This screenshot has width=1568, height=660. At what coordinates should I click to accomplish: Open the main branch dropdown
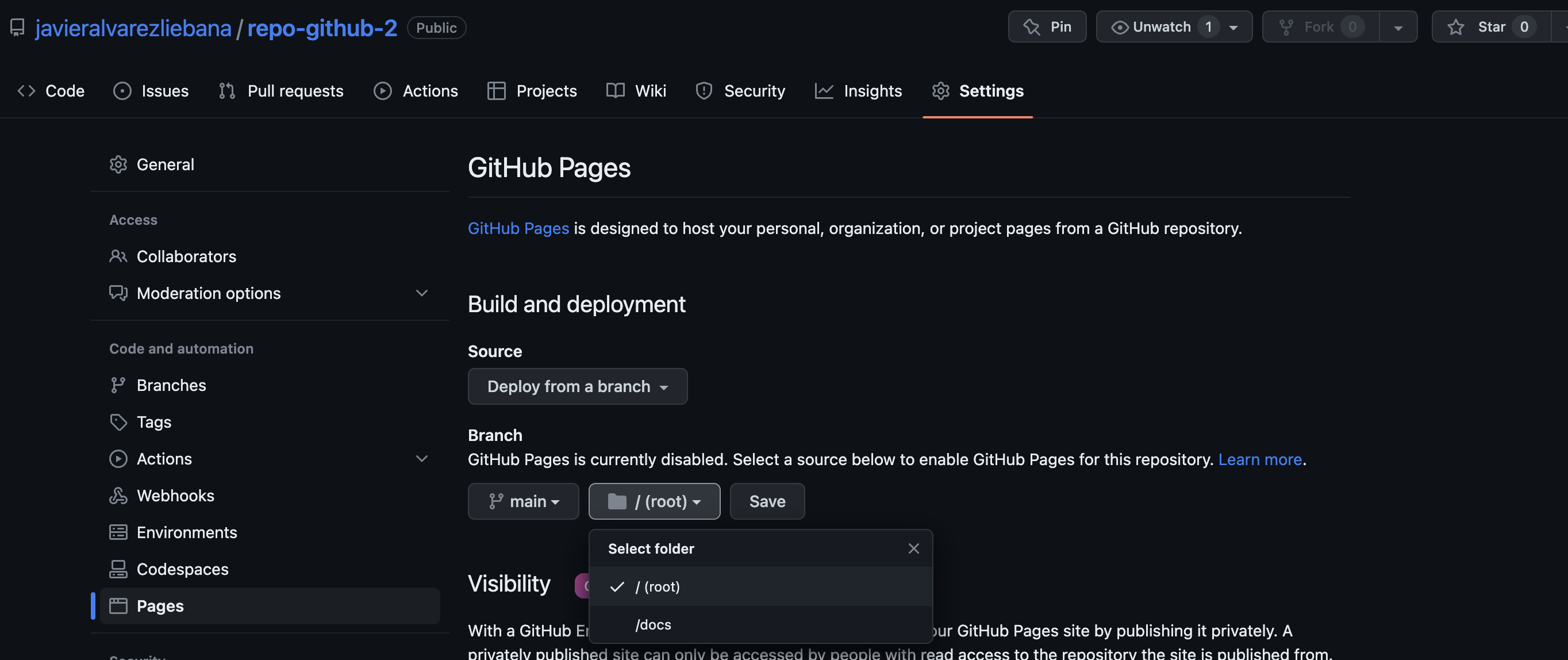point(523,501)
